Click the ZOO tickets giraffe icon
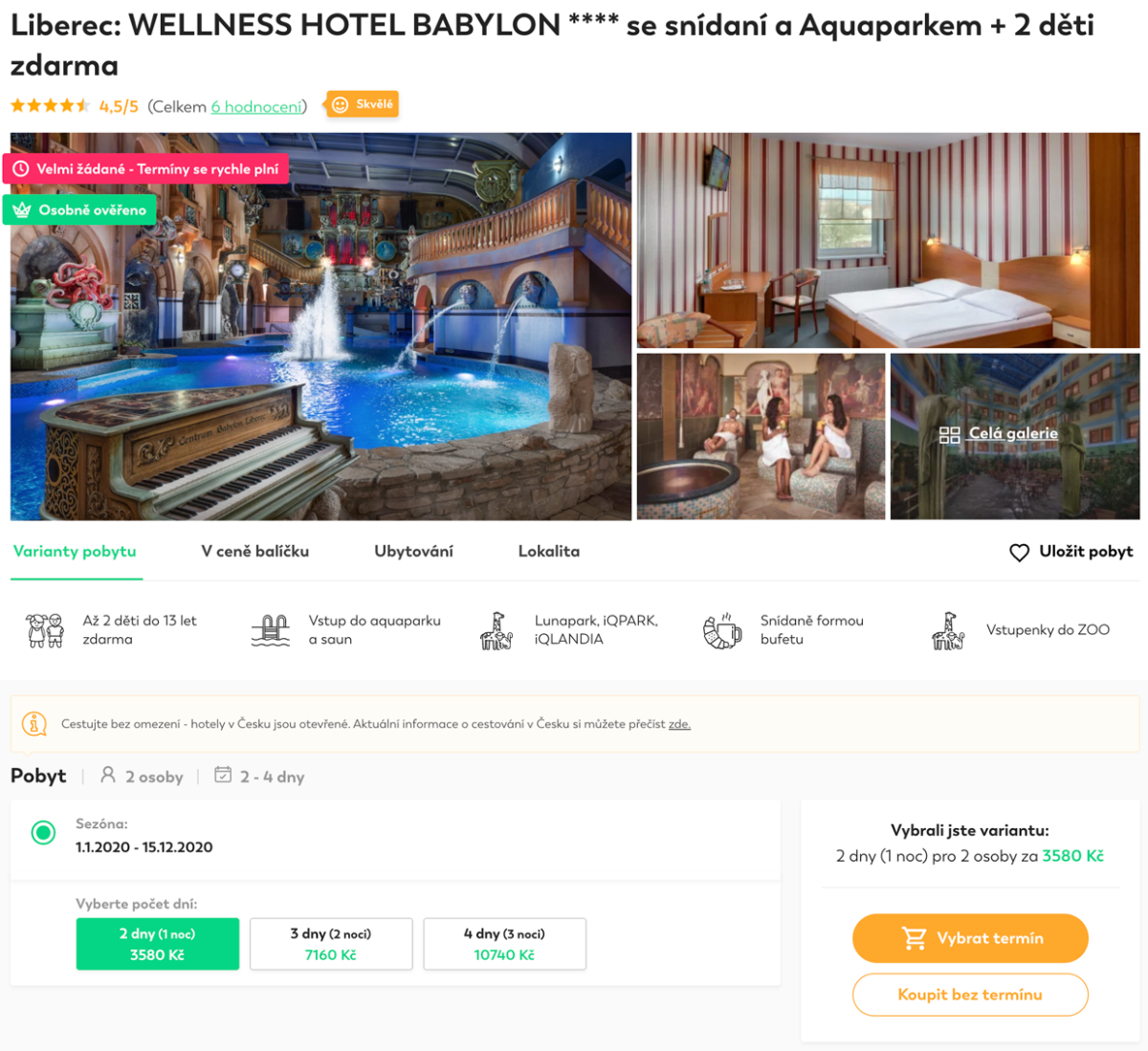The width and height of the screenshot is (1148, 1051). click(948, 630)
